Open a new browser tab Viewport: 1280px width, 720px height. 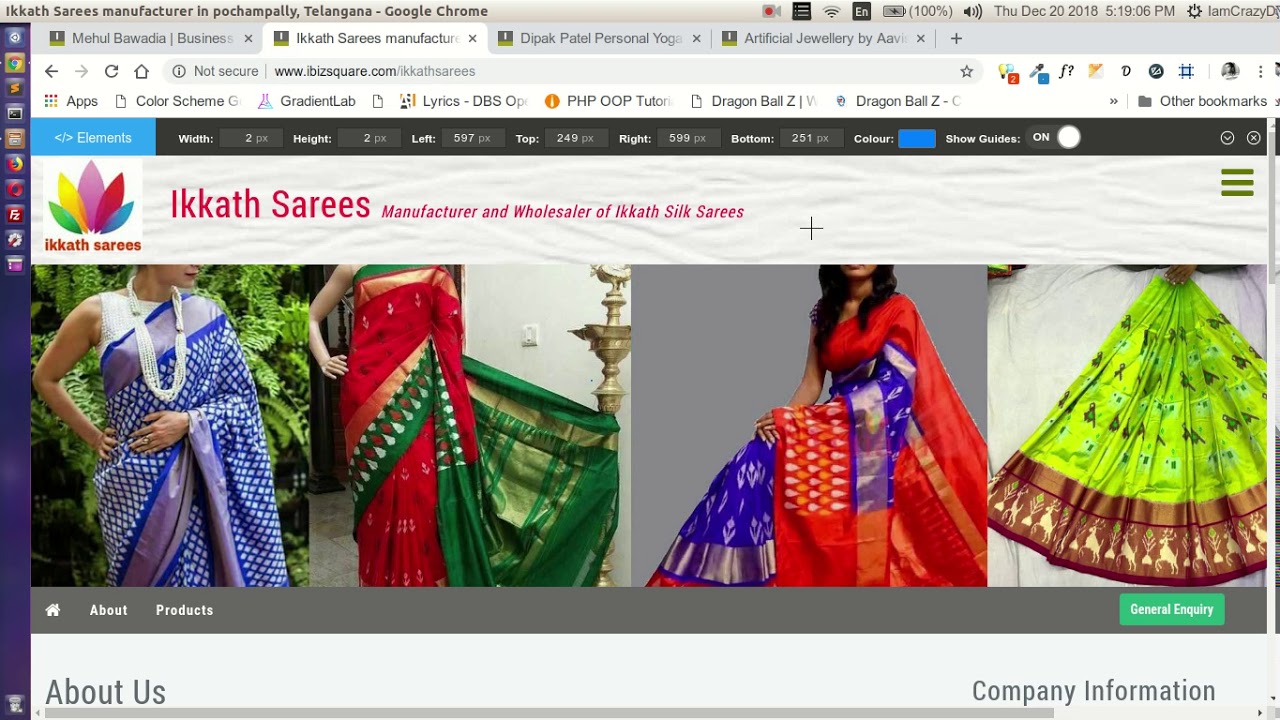pyautogui.click(x=956, y=38)
